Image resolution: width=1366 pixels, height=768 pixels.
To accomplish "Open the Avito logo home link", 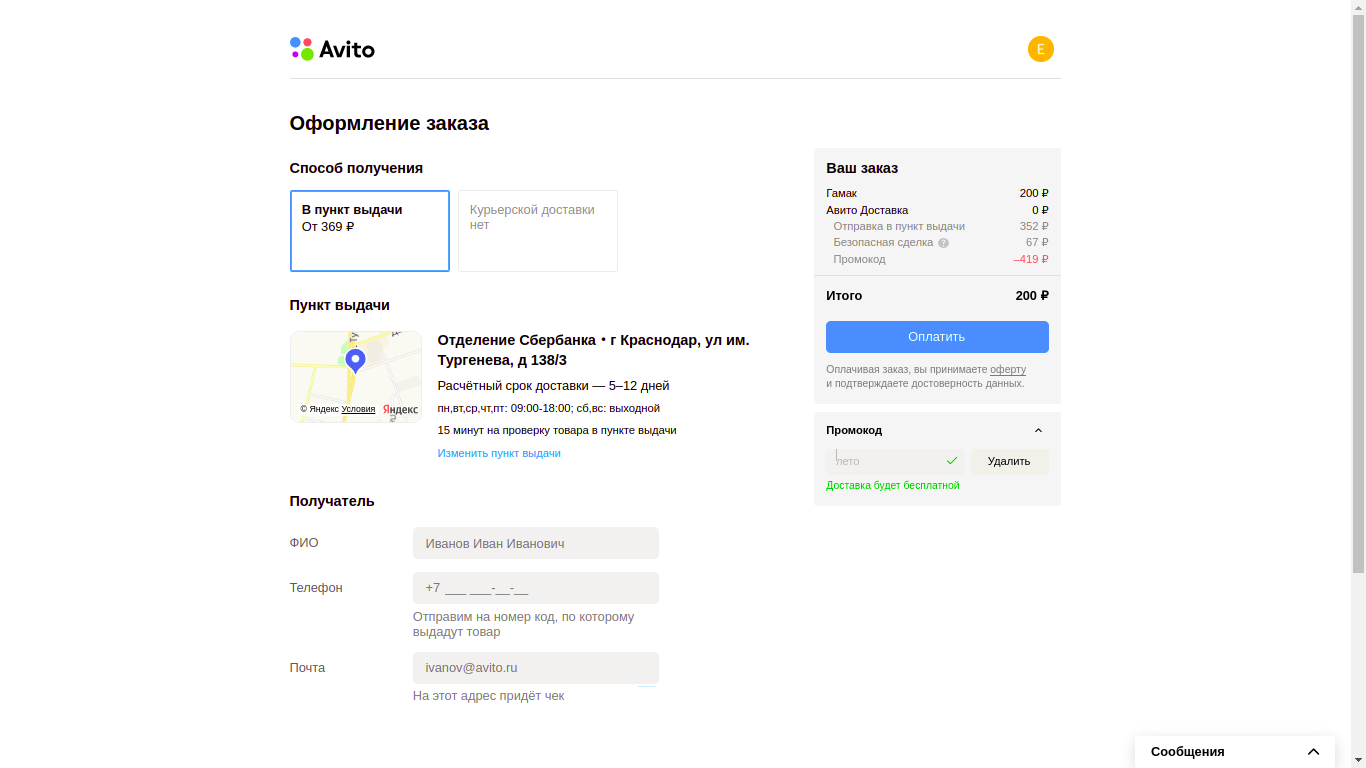I will (x=332, y=49).
